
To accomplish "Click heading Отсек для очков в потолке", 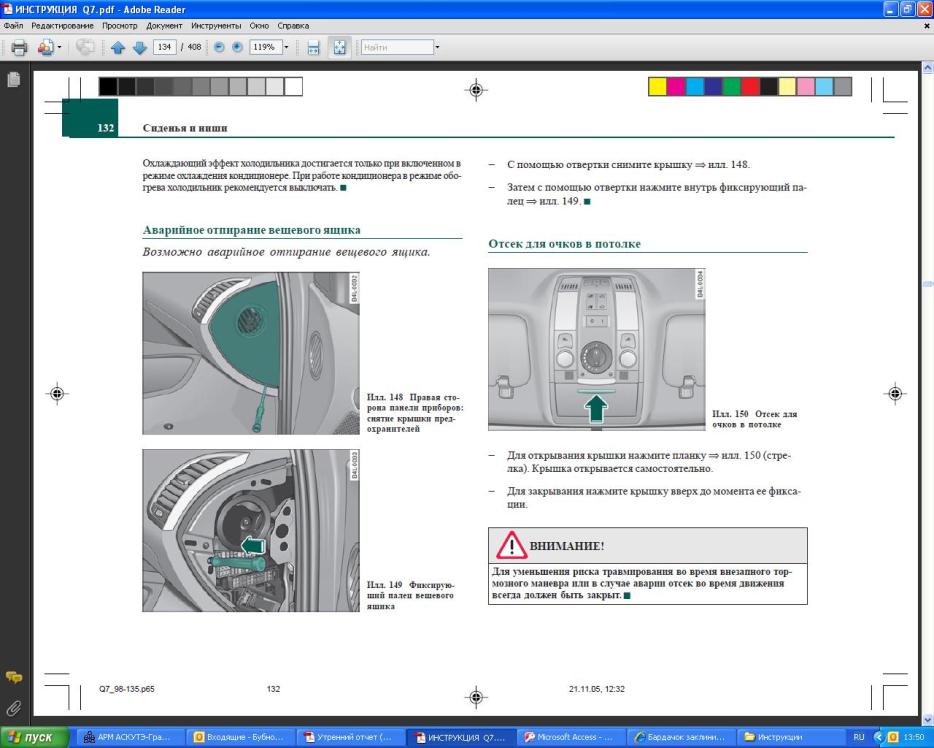I will pyautogui.click(x=565, y=244).
